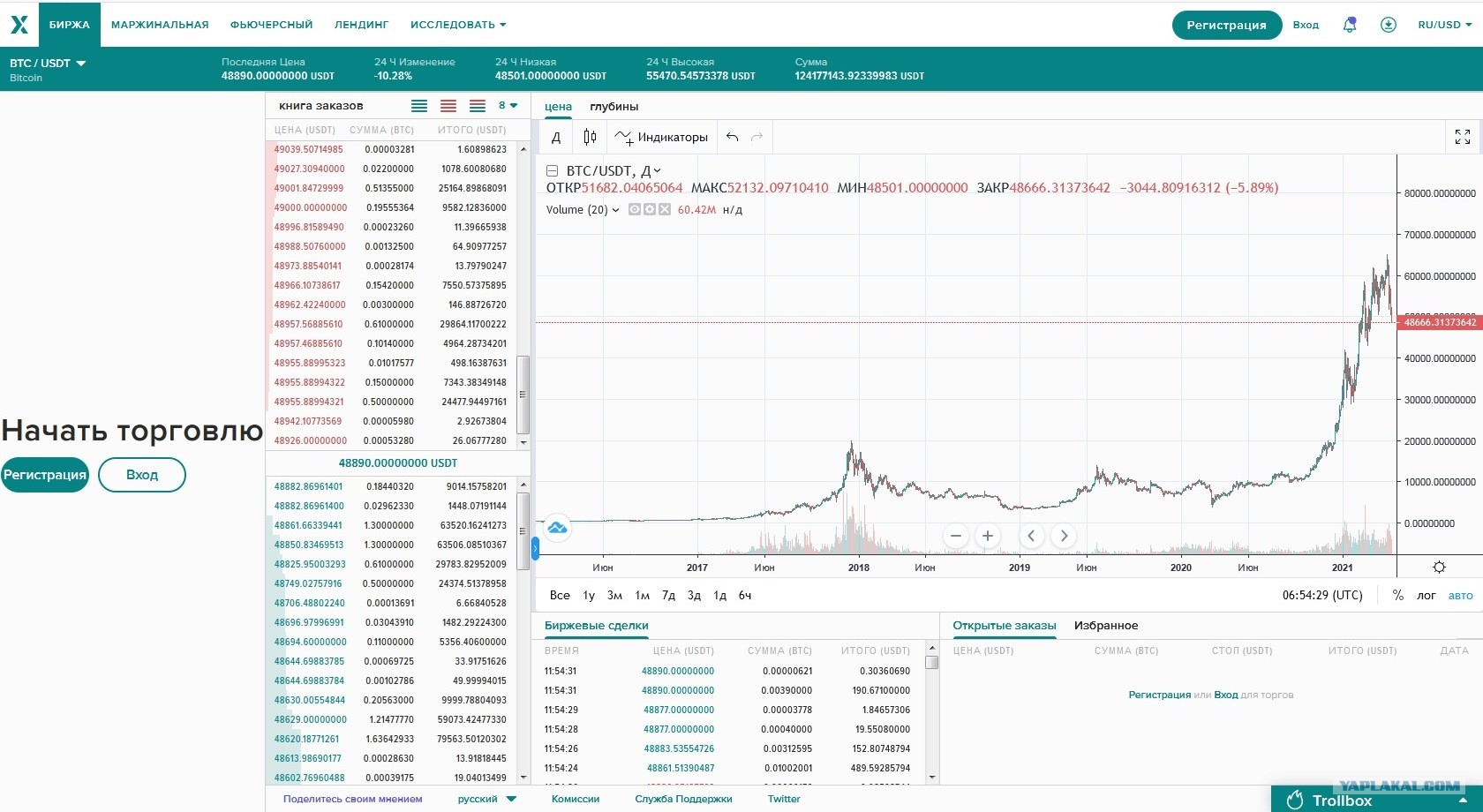Open the Индикаторы indicators tool
The height and width of the screenshot is (812, 1483).
(662, 137)
